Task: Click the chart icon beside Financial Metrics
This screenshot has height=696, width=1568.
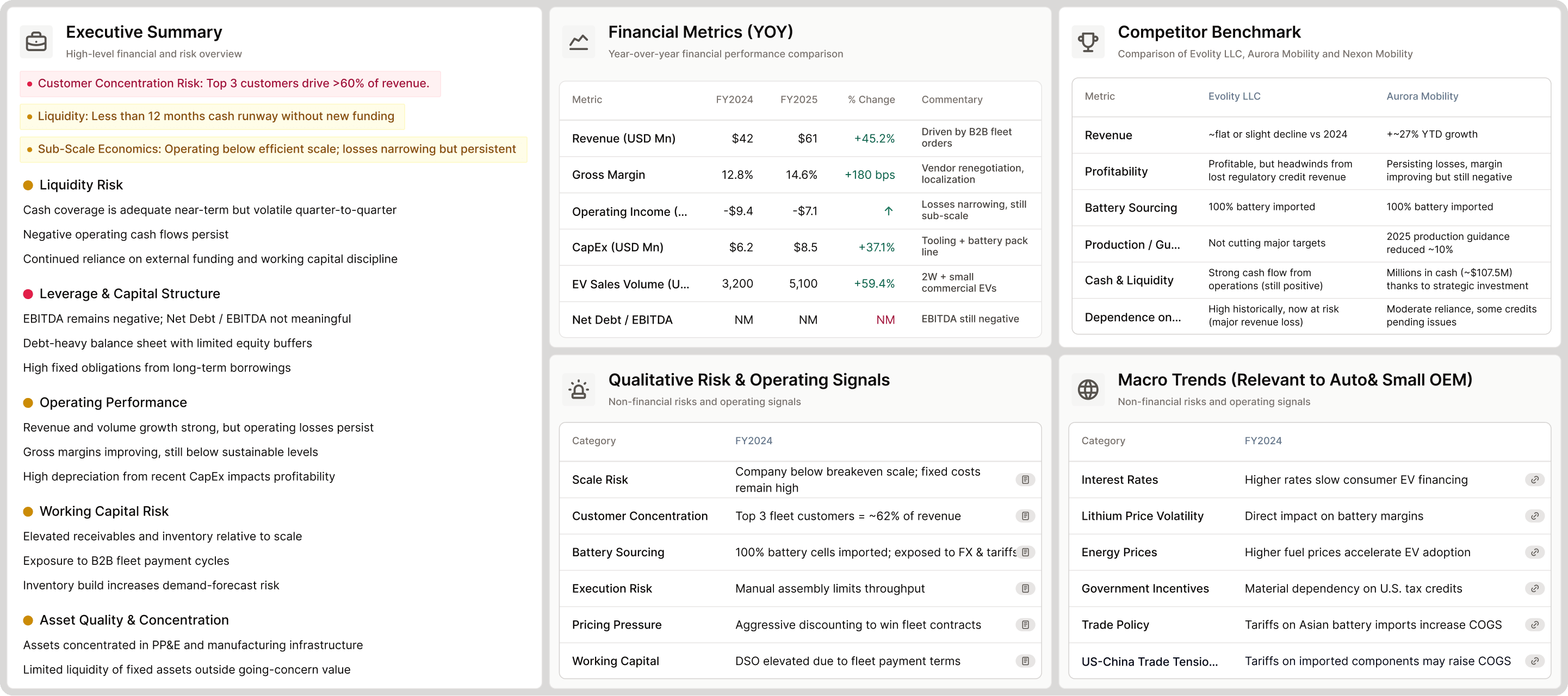Action: pos(578,42)
